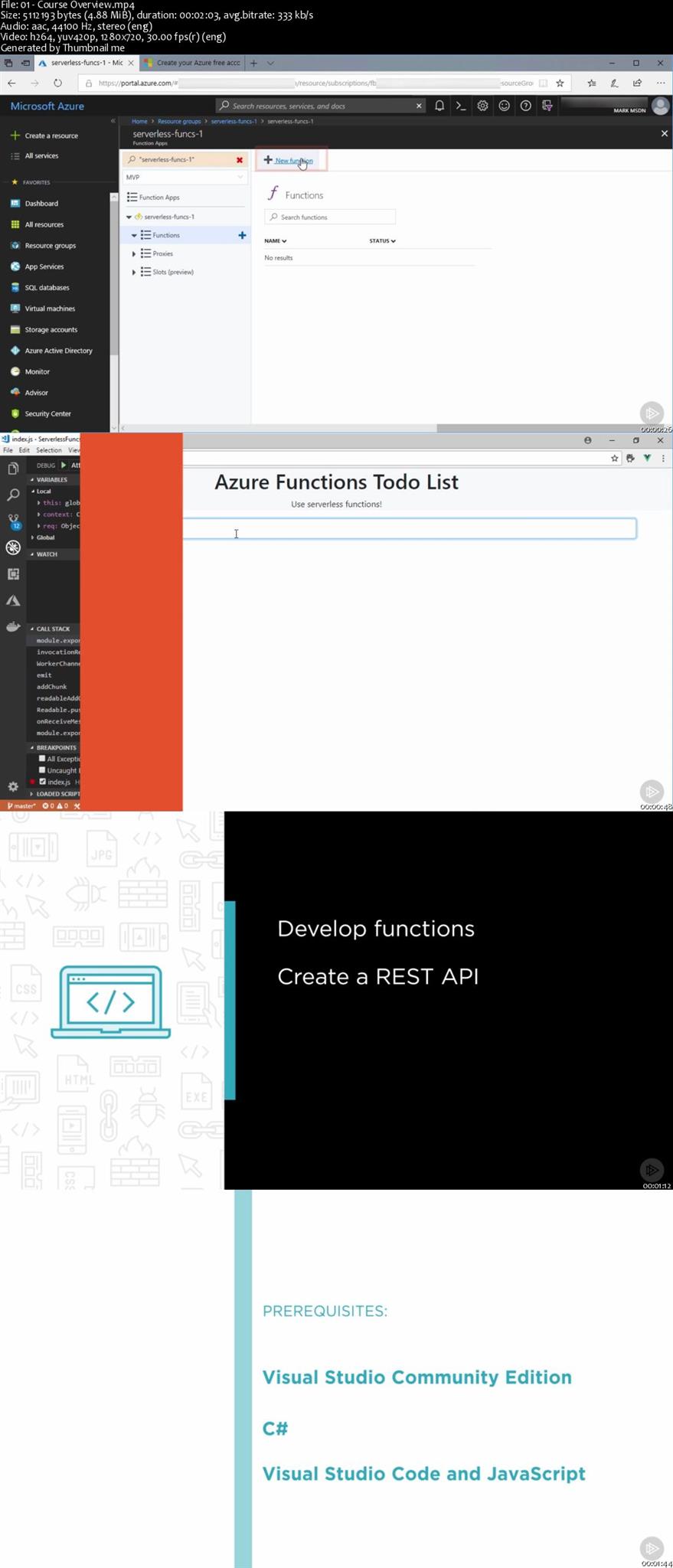
Task: Enable the All Exceptions breakpoint checkbox
Action: [x=42, y=759]
